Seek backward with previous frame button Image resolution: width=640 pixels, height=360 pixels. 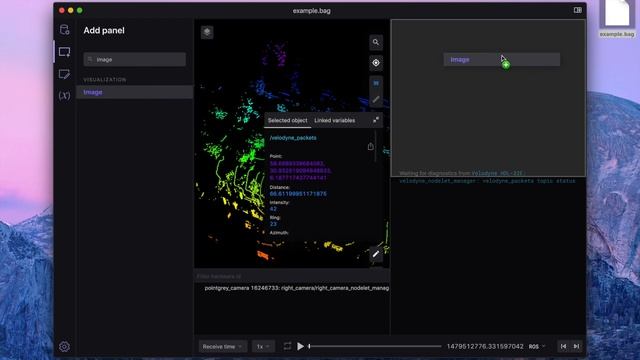(563, 346)
